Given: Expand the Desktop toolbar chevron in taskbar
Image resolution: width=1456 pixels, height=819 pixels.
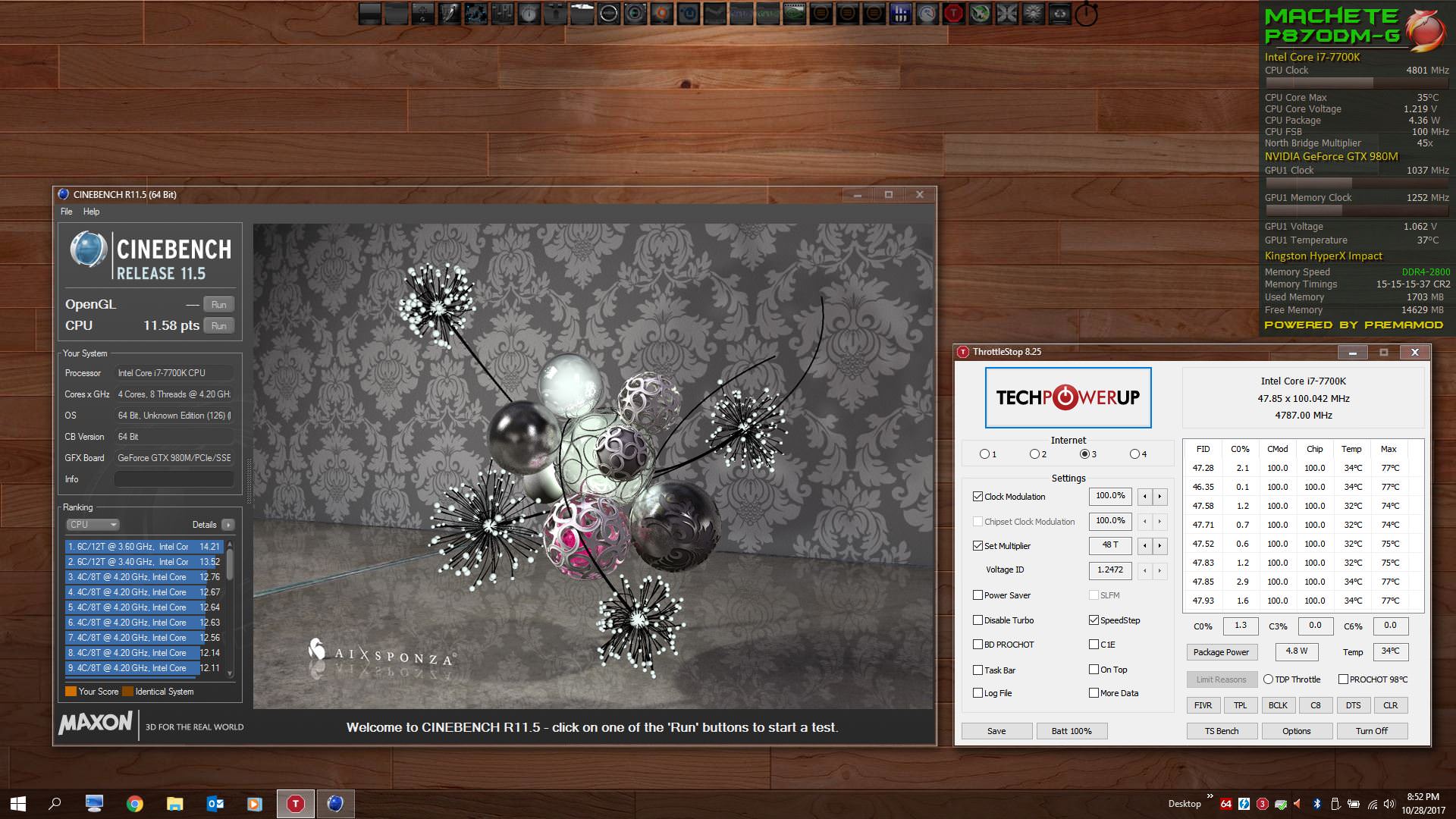Looking at the screenshot, I should (1210, 797).
